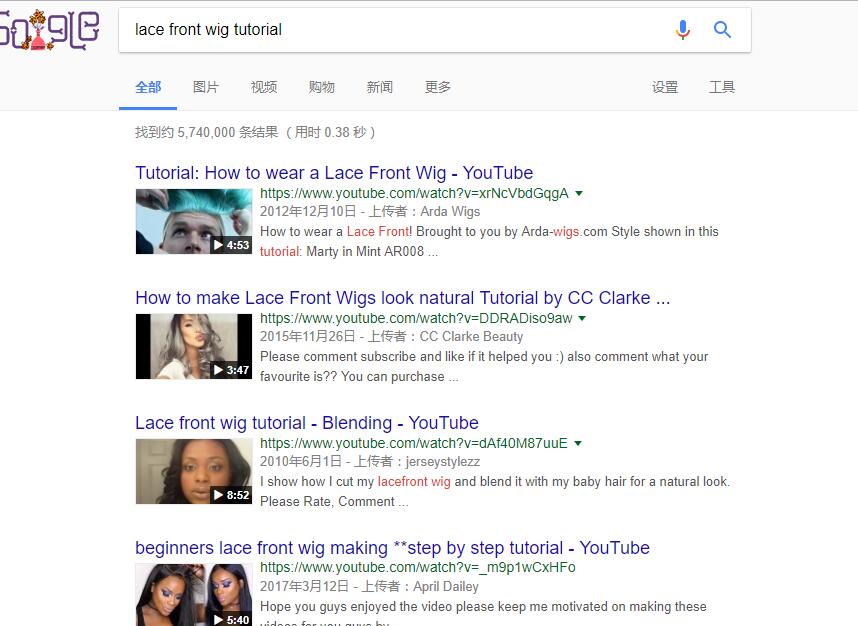Image resolution: width=858 pixels, height=626 pixels.
Task: Select the 全部 tab
Action: tap(148, 87)
